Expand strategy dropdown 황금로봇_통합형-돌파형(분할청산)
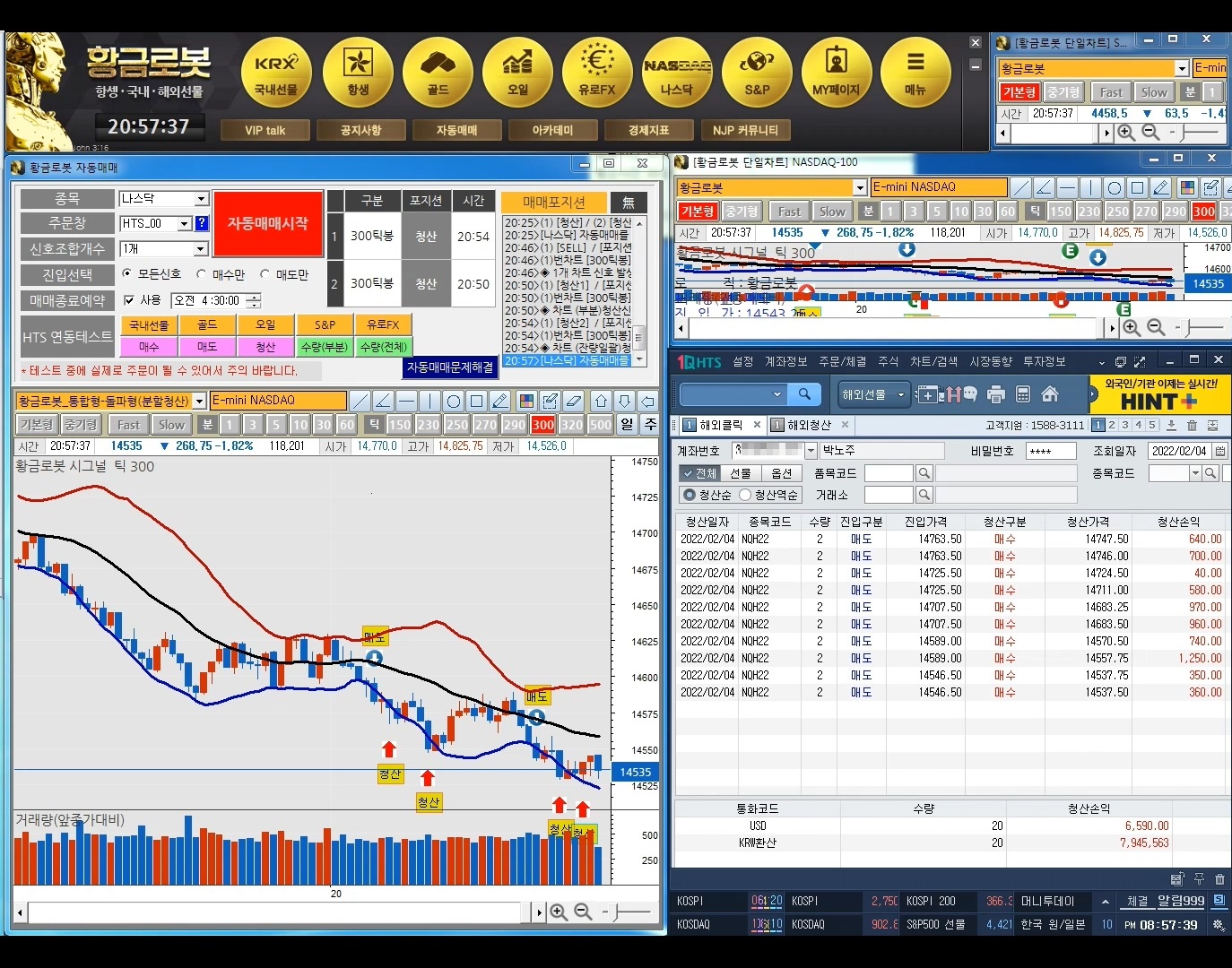Viewport: 1232px width, 968px height. coord(199,401)
